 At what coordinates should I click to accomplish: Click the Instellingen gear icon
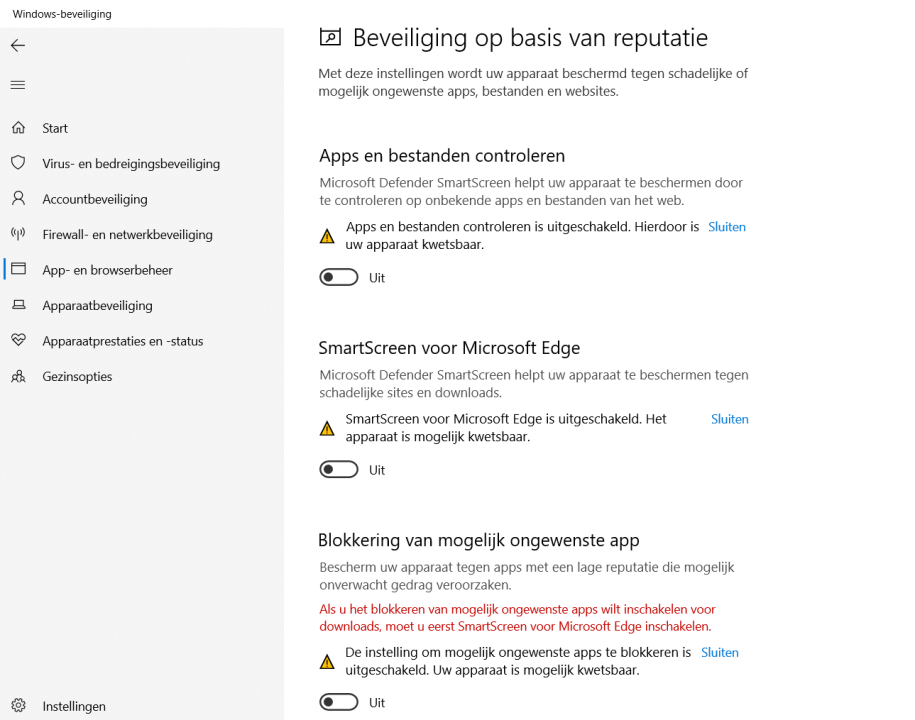point(18,706)
